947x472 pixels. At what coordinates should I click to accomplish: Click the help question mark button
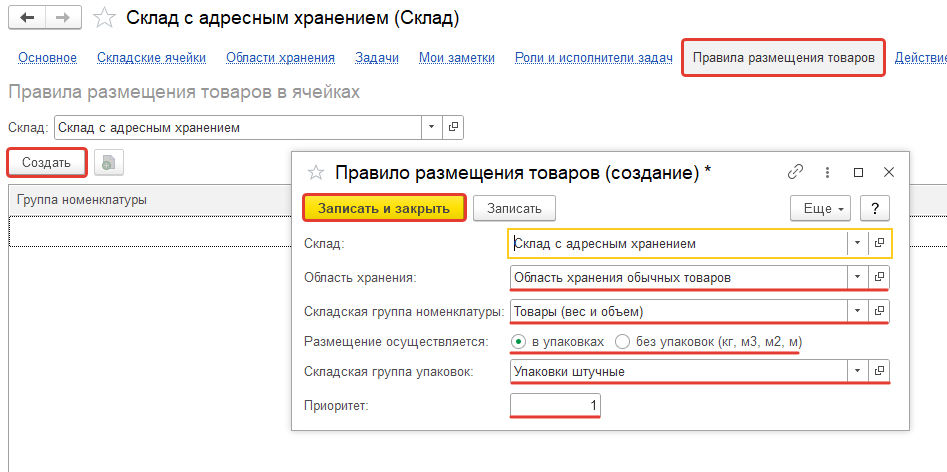[875, 208]
